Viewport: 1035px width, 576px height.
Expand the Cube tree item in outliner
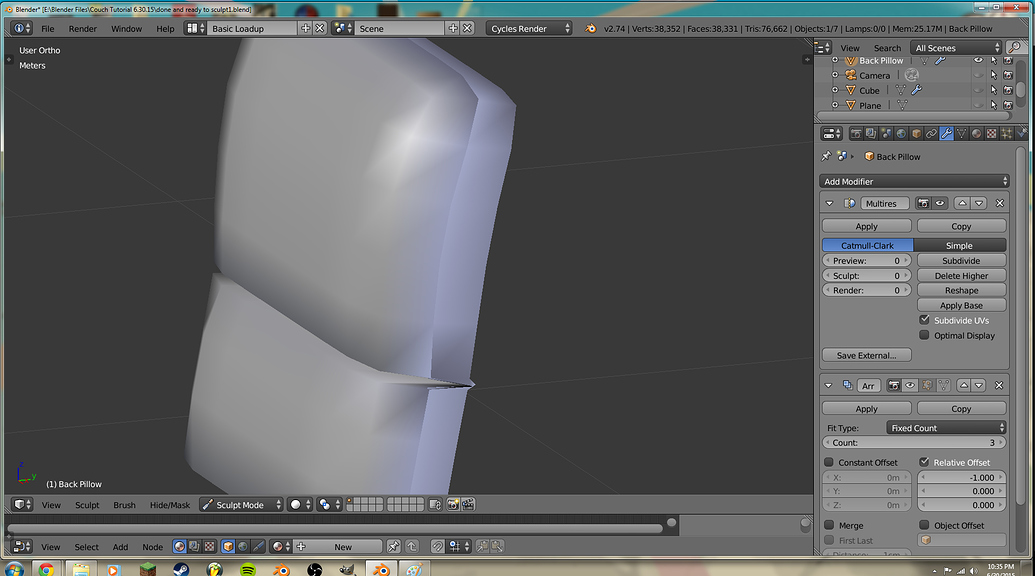tap(834, 90)
